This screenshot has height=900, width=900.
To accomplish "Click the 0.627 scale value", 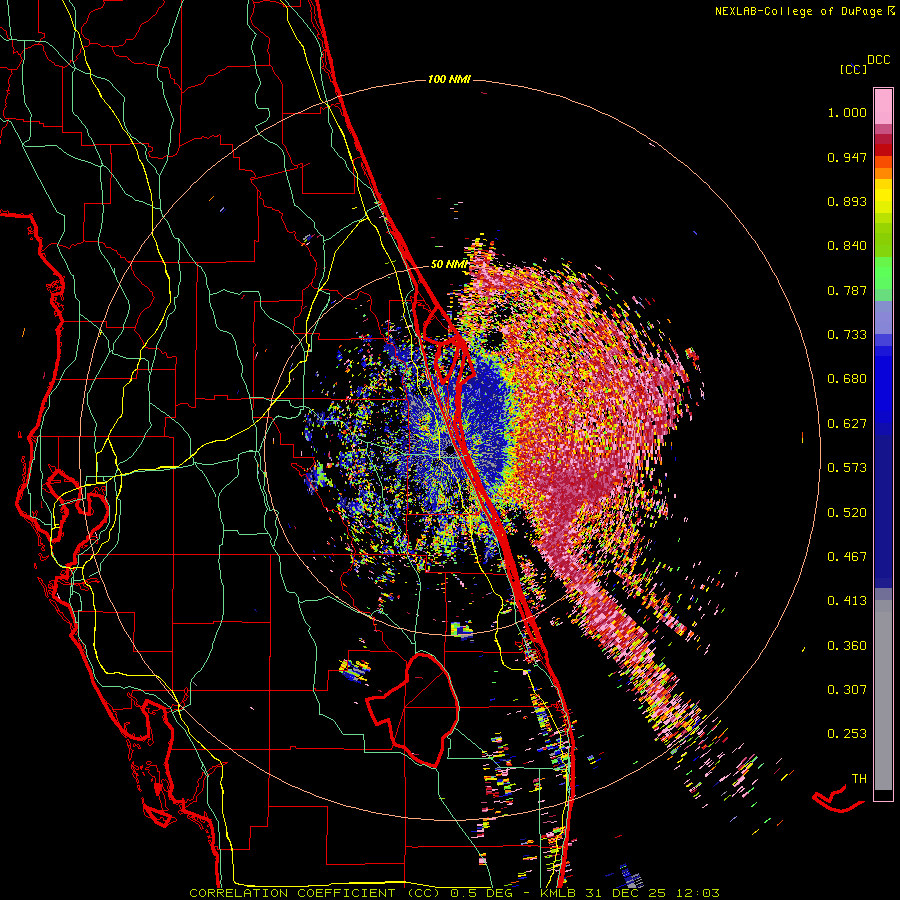I will (847, 424).
